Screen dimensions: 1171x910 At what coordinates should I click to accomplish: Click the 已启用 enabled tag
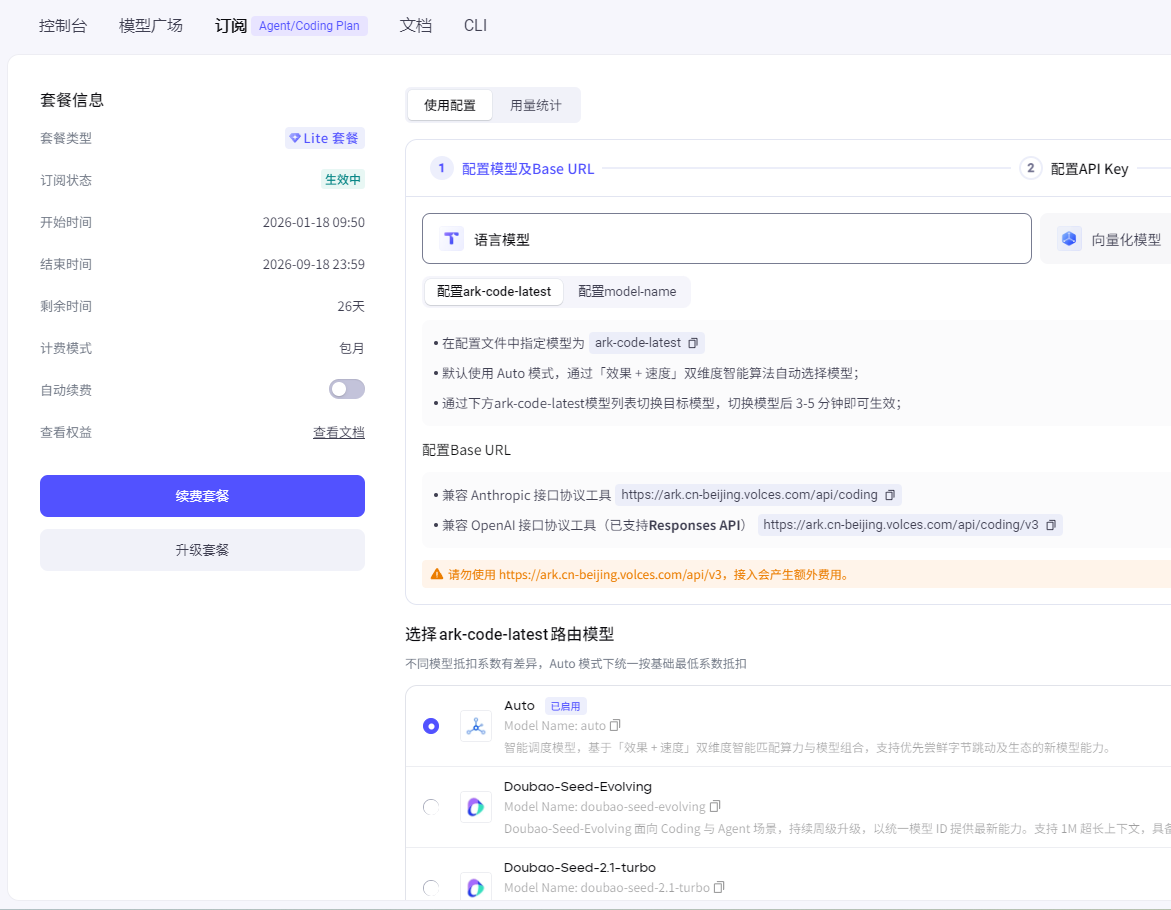click(565, 706)
